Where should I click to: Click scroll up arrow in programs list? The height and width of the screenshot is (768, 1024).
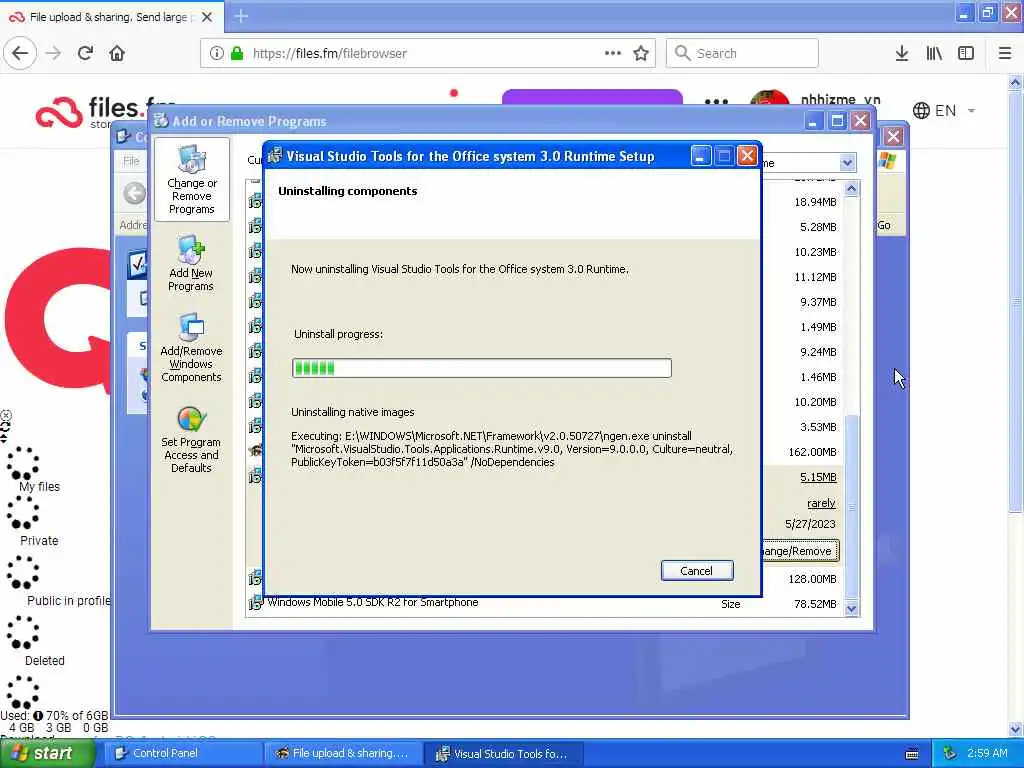[851, 189]
